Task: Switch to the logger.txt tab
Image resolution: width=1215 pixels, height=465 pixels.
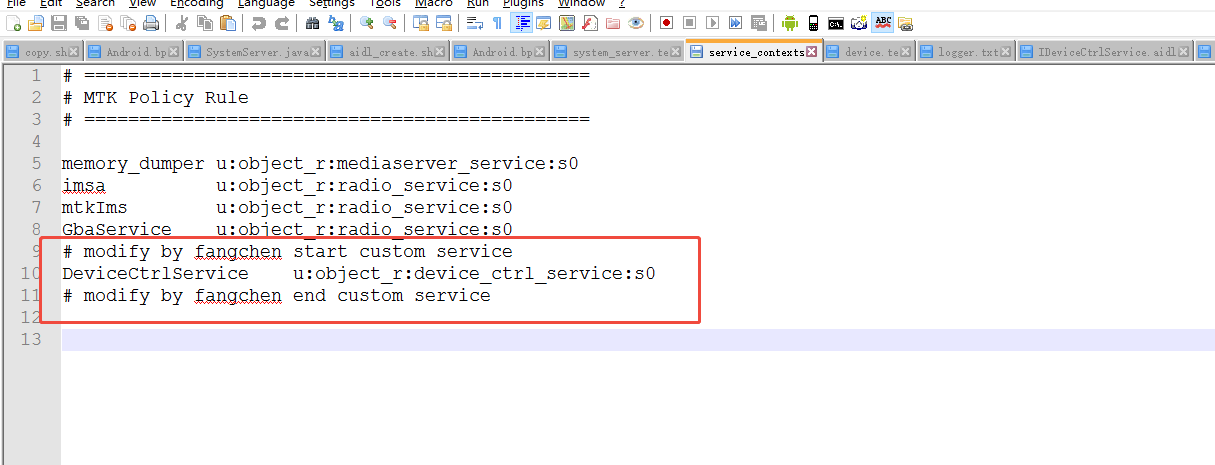Action: coord(966,52)
